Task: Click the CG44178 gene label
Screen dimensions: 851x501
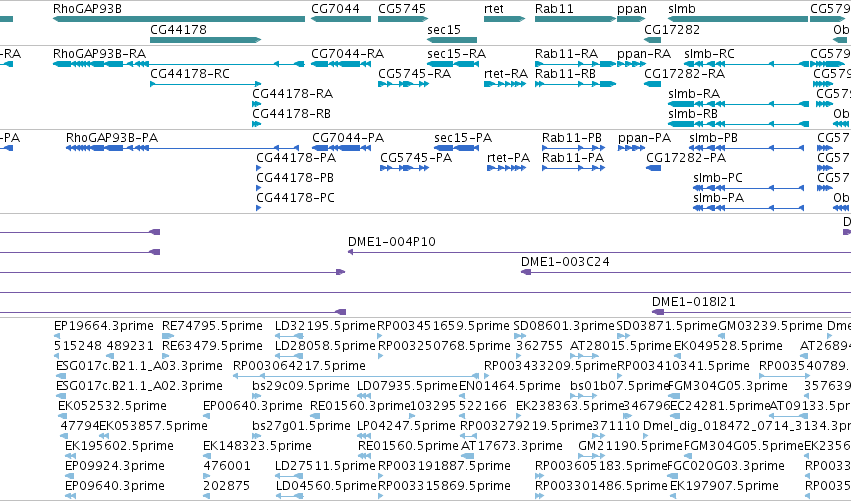Action: pos(179,29)
